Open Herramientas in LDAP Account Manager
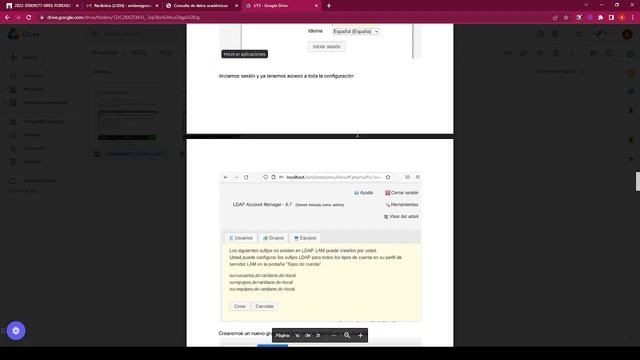Image resolution: width=640 pixels, height=360 pixels. pos(402,204)
